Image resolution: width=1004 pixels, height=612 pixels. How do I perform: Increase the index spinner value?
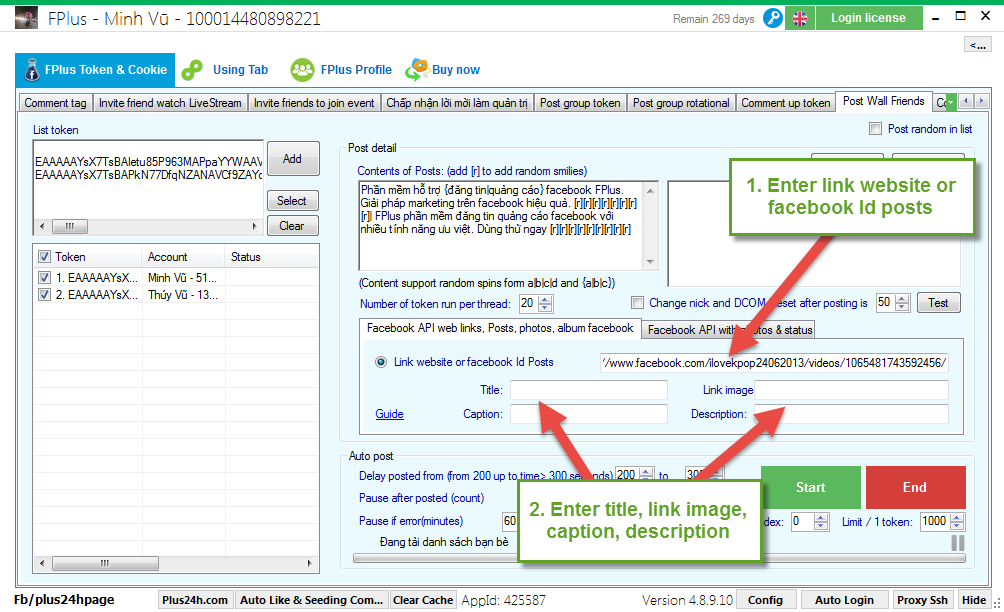[822, 517]
